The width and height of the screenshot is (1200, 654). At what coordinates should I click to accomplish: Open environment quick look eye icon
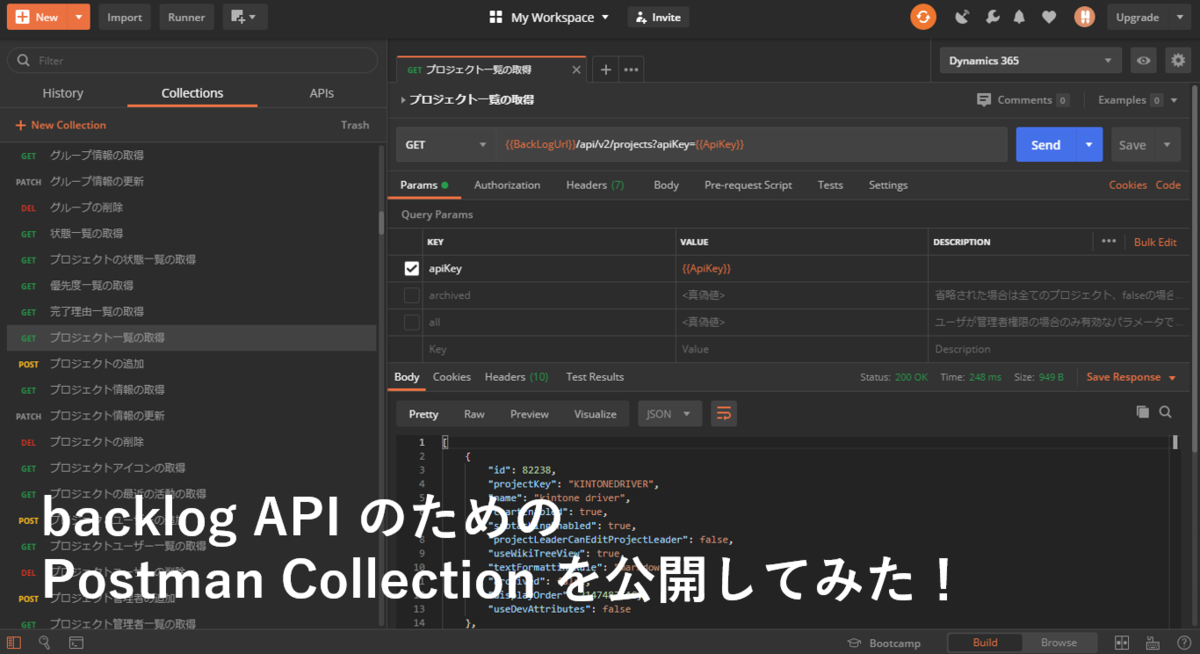click(1143, 61)
